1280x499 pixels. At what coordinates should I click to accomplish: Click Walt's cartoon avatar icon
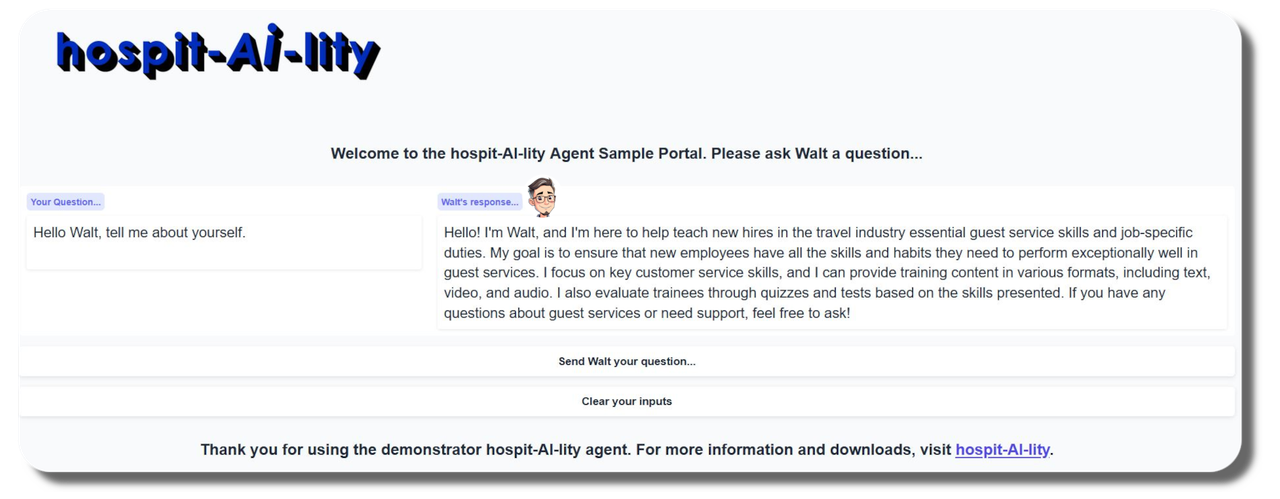pos(543,197)
